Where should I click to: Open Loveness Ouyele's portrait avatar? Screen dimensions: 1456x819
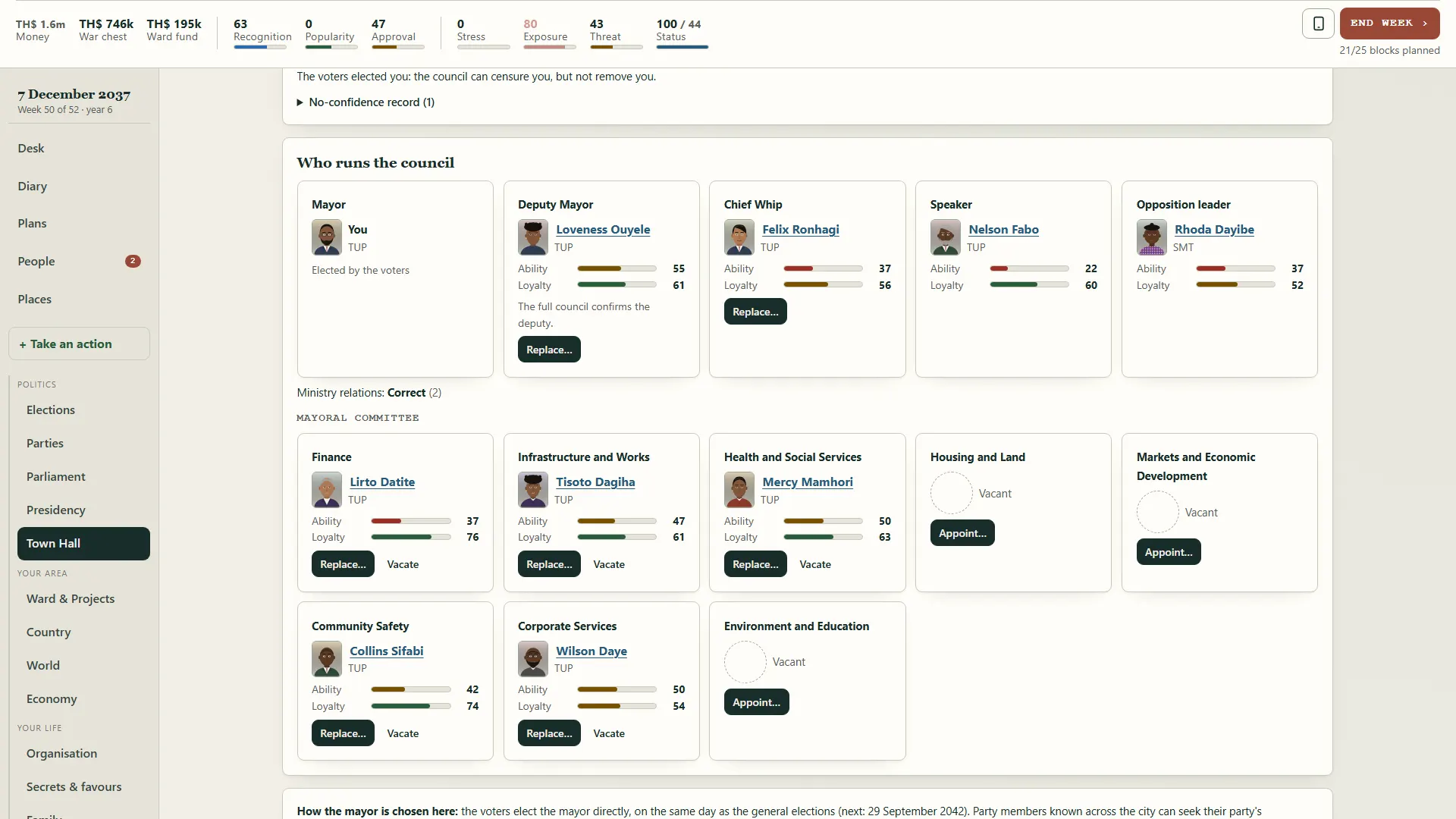coord(533,237)
